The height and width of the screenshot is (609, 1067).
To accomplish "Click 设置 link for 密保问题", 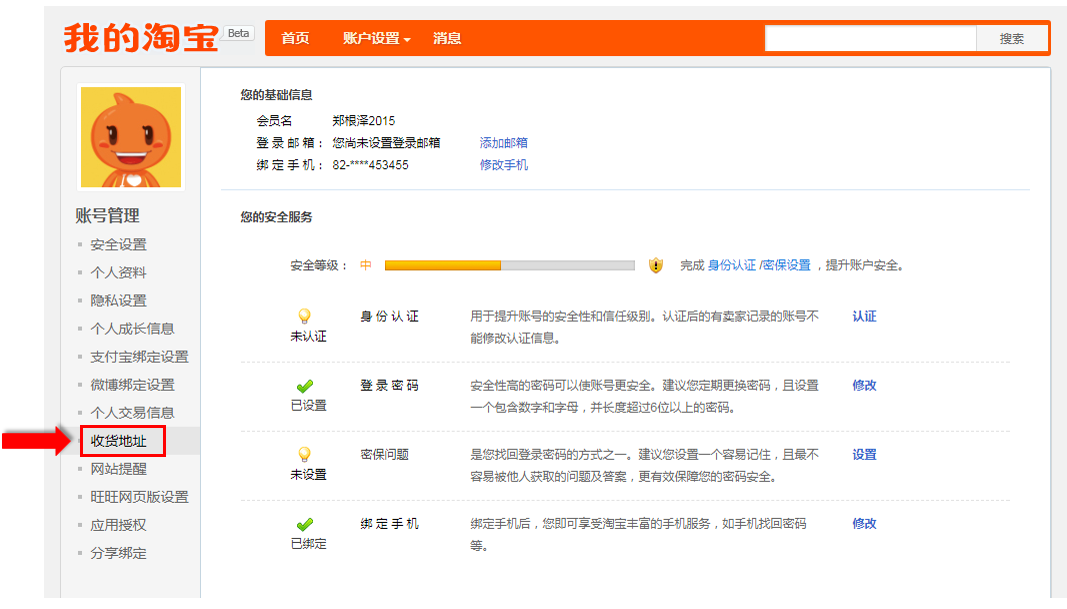I will pyautogui.click(x=864, y=455).
